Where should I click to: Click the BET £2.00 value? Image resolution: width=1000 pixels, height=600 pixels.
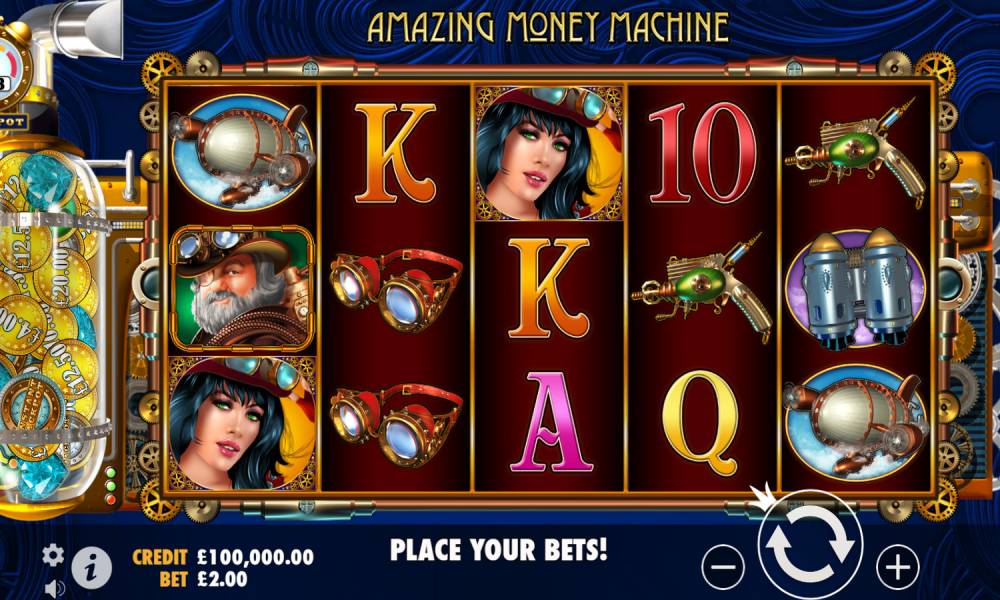point(222,579)
